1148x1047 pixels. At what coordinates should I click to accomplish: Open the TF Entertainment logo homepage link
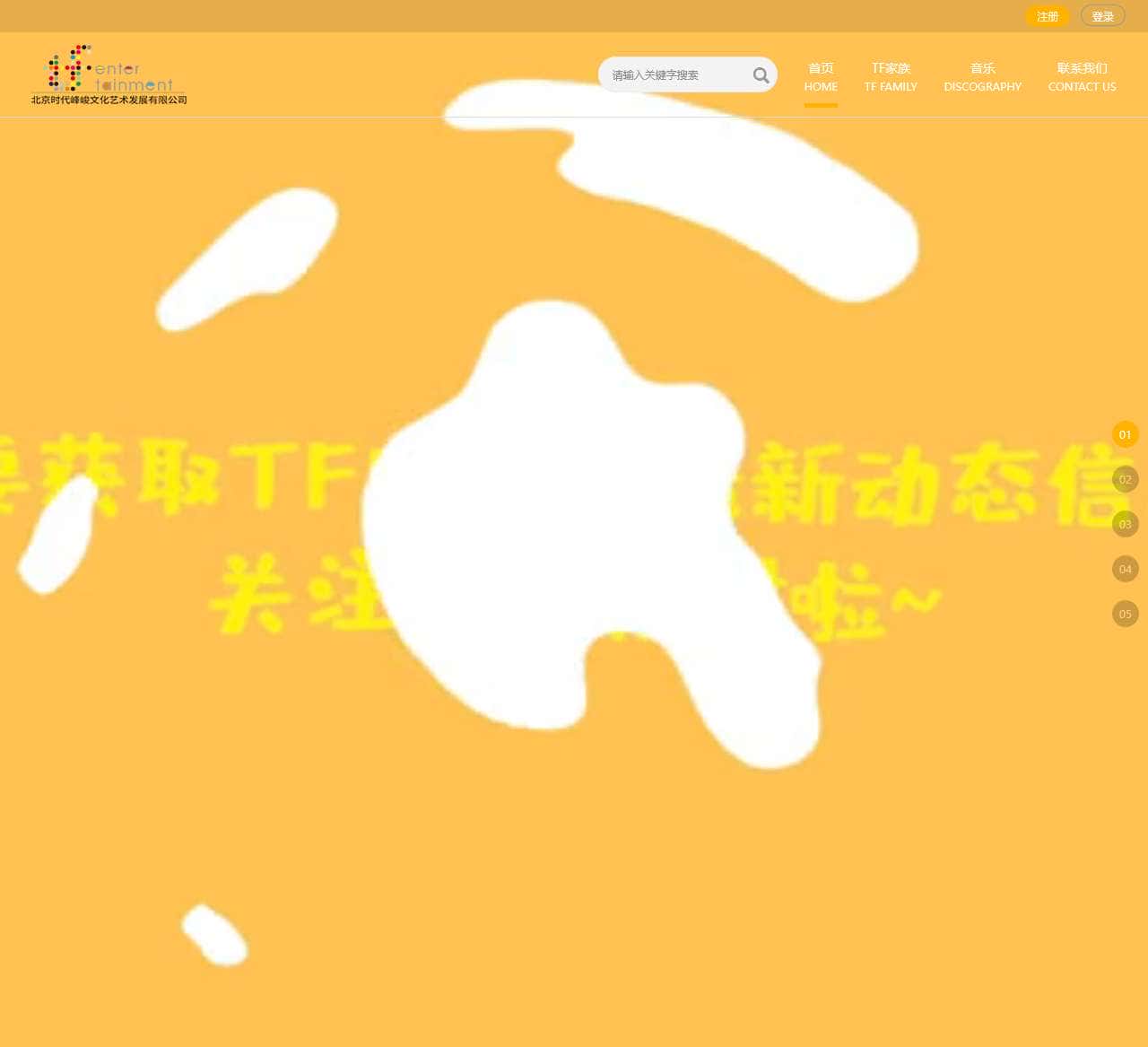(x=109, y=74)
